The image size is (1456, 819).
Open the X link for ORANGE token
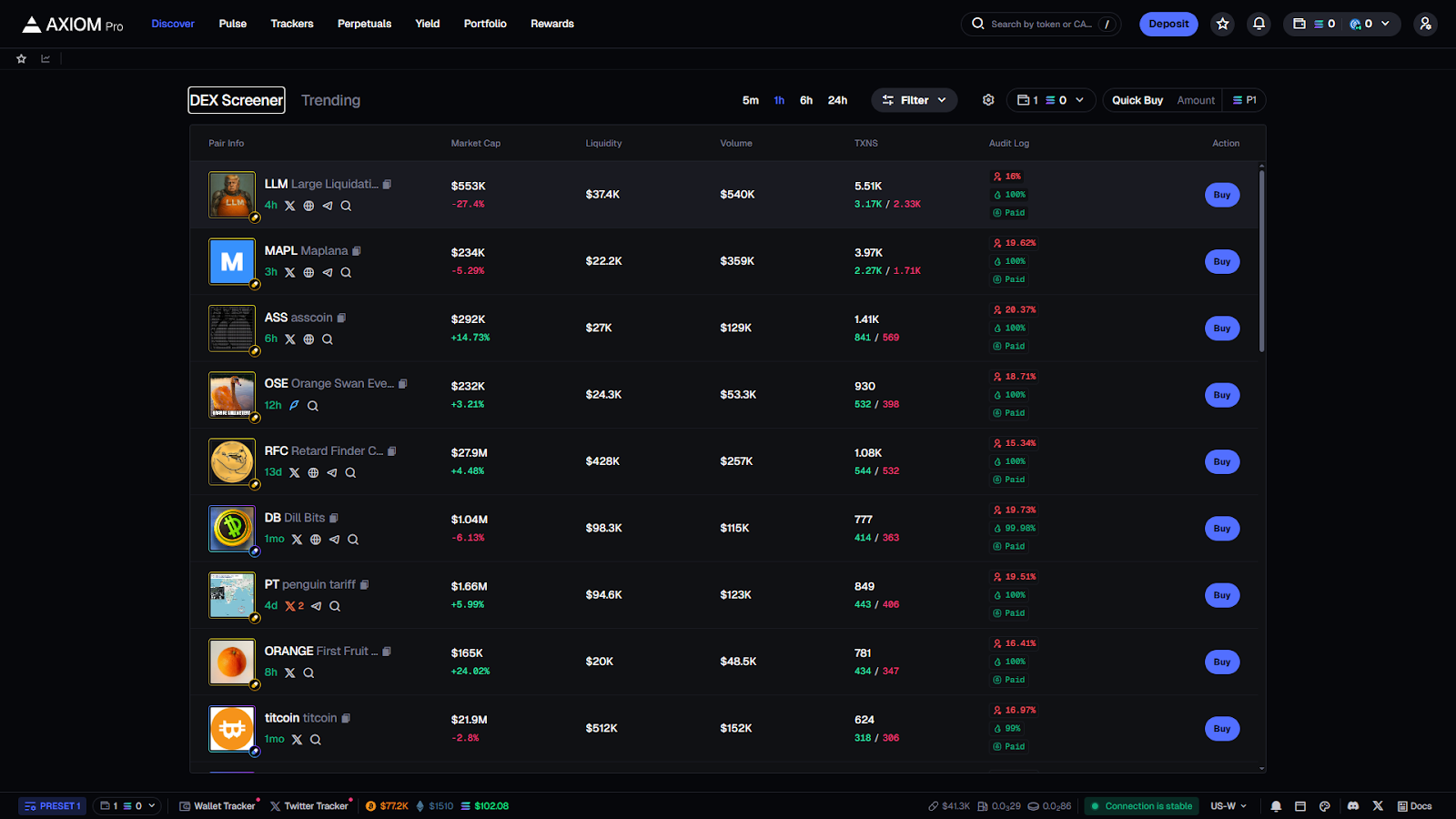[x=290, y=672]
